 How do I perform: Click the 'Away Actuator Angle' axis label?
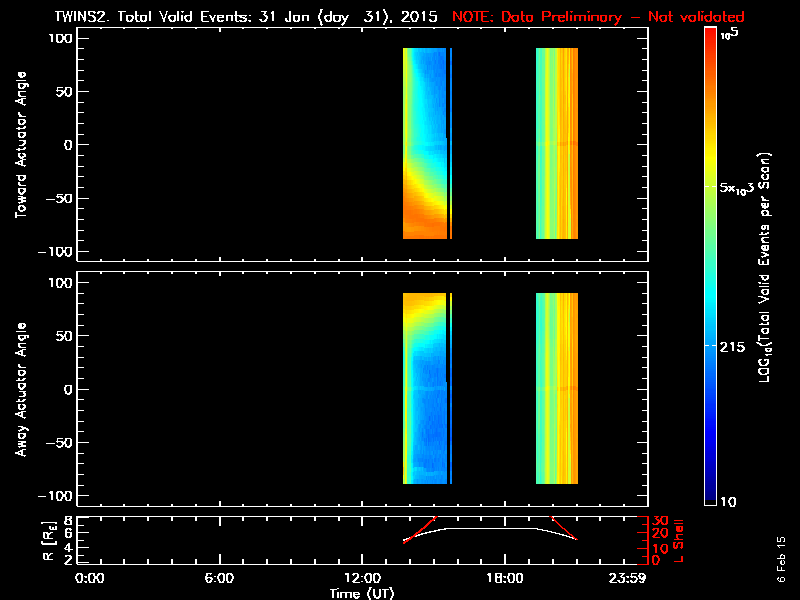[x=21, y=389]
